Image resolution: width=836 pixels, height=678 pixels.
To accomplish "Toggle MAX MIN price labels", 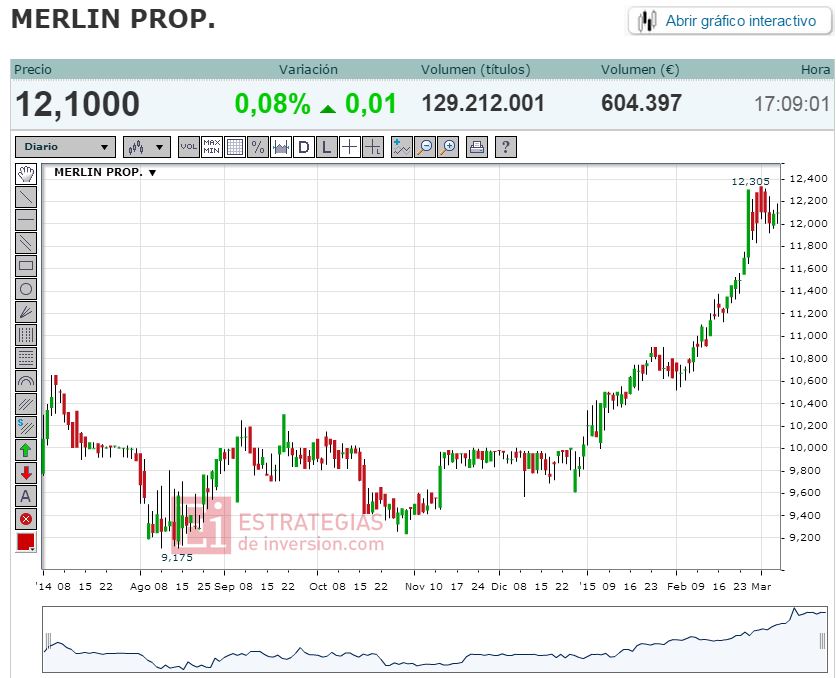I will pos(212,147).
